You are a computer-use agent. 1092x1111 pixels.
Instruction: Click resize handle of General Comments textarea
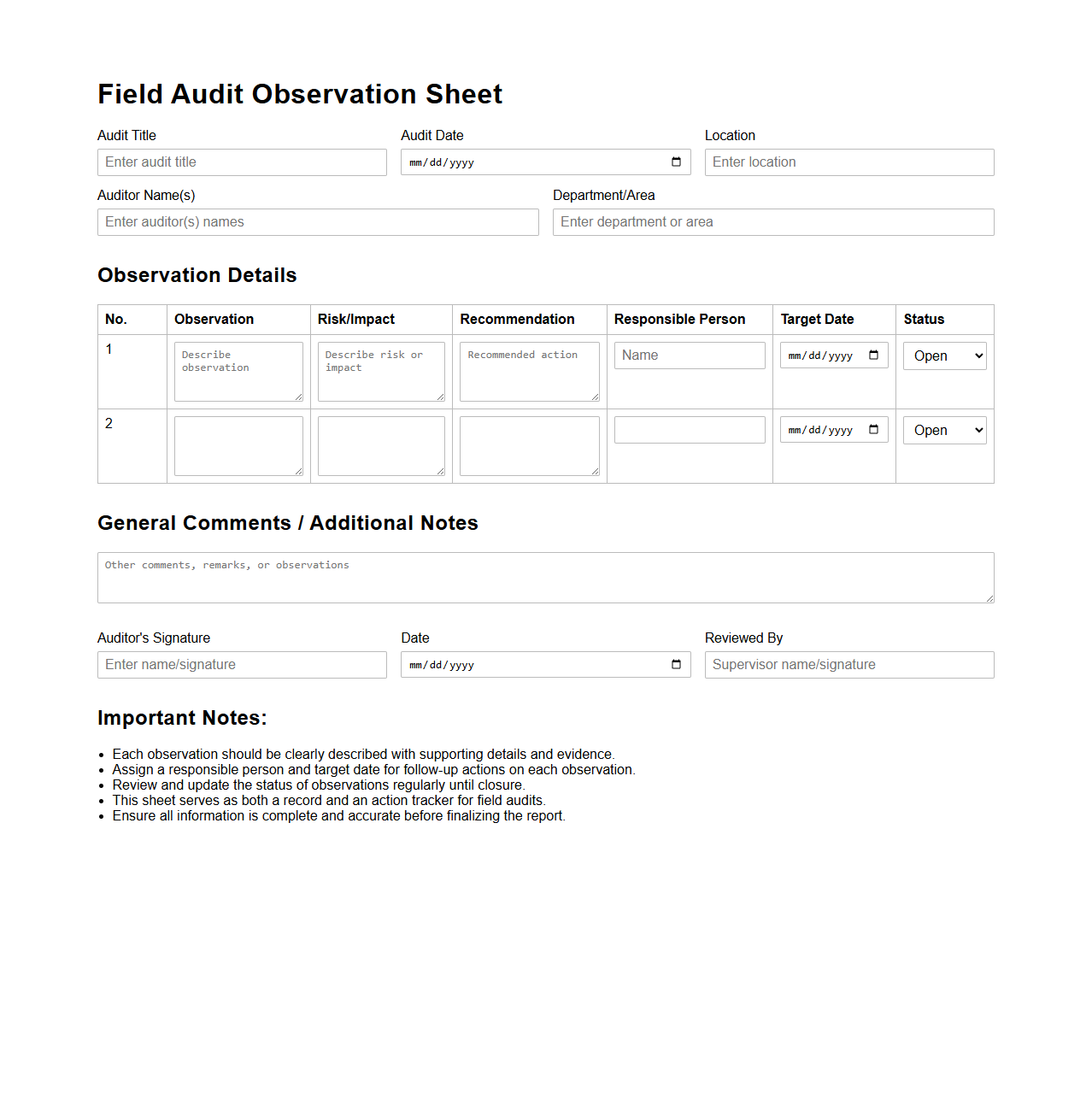989,598
